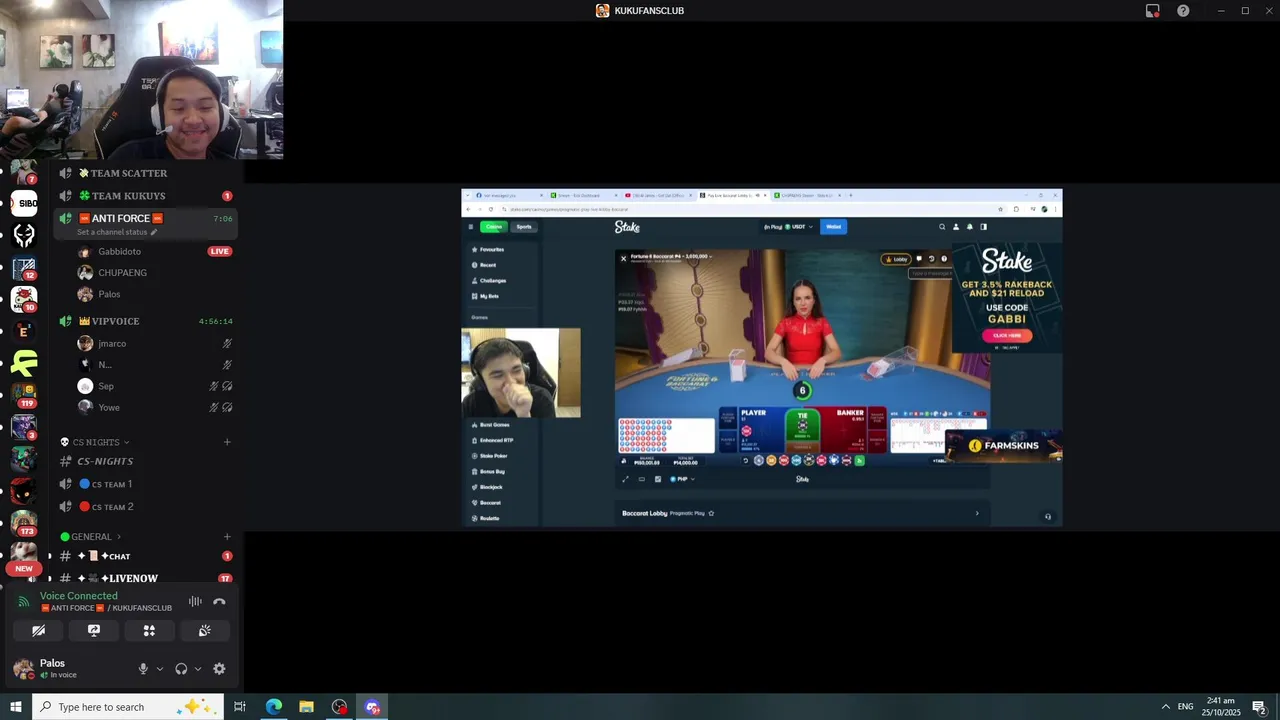Open the server icon with badge 12
The width and height of the screenshot is (1280, 720).
pos(24,267)
